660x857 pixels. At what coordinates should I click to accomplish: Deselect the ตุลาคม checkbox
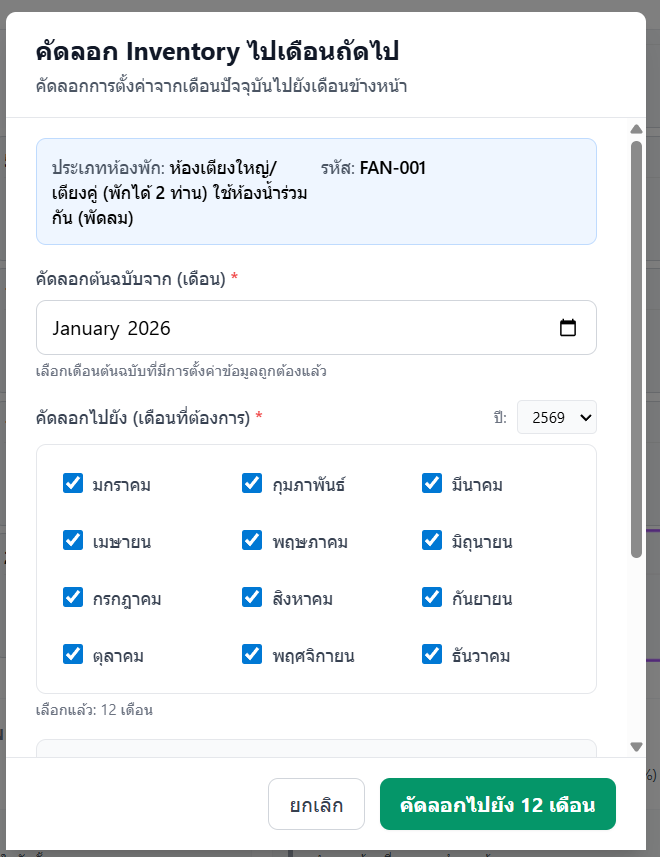tap(73, 655)
